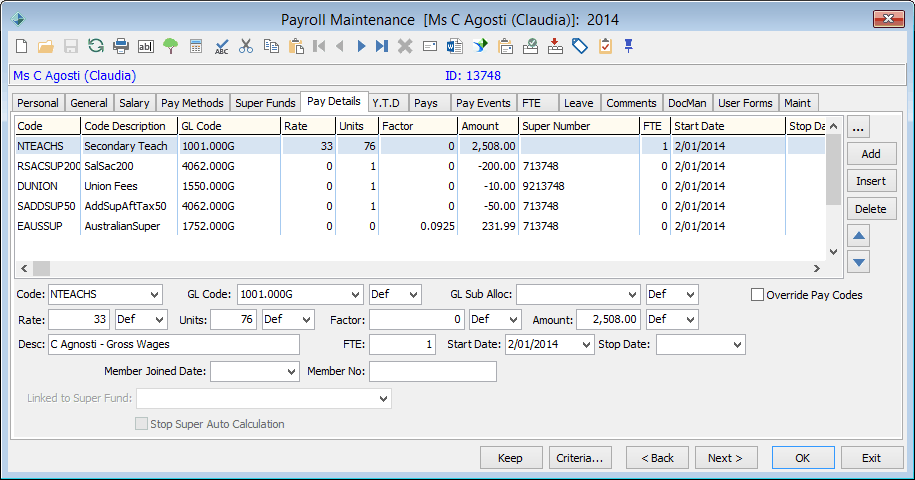Click the Member No input field
This screenshot has height=480, width=915.
(433, 372)
